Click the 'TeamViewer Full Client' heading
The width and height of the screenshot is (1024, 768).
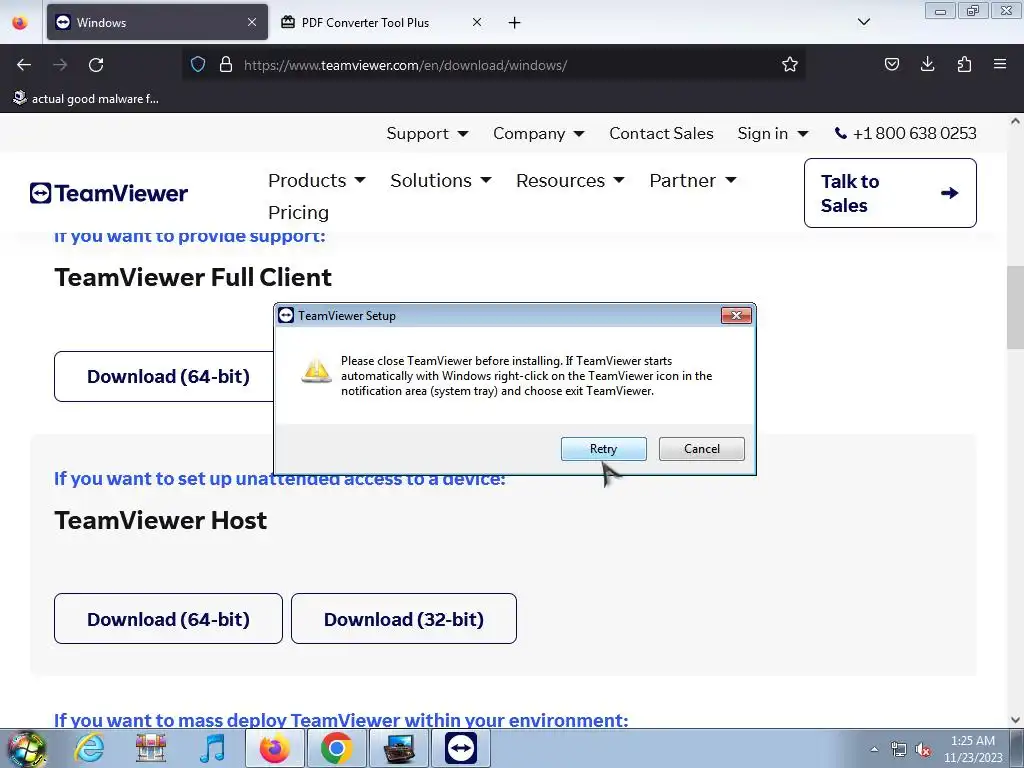coord(193,278)
